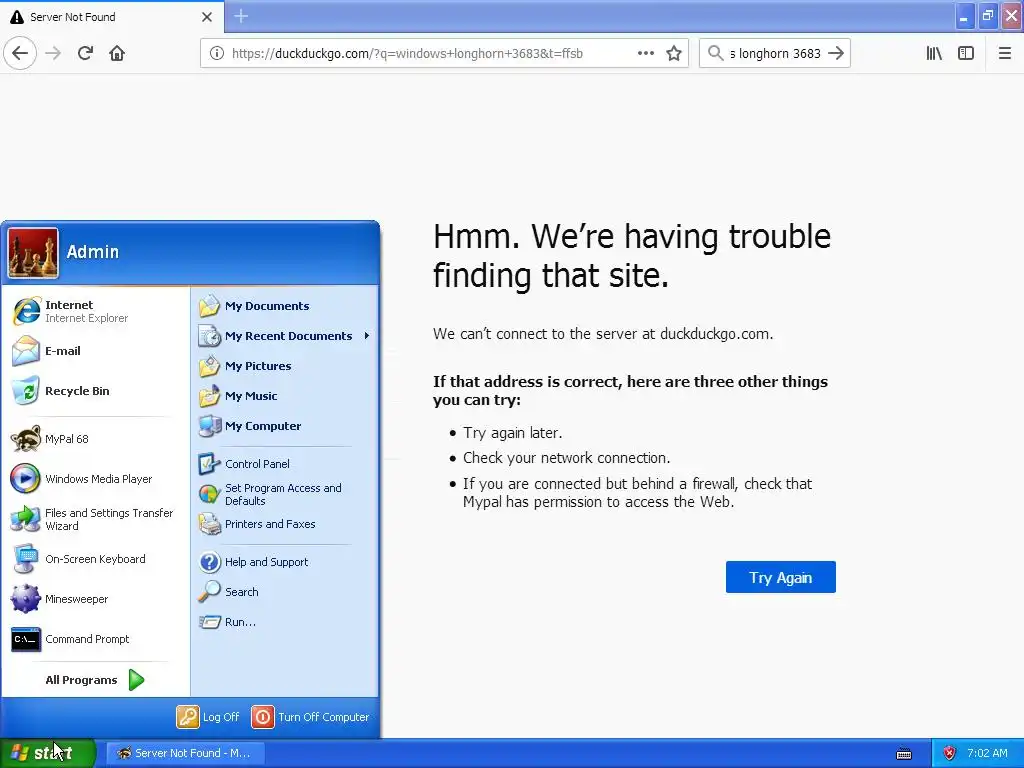Image resolution: width=1024 pixels, height=768 pixels.
Task: Open My Pictures folder
Action: click(x=285, y=366)
